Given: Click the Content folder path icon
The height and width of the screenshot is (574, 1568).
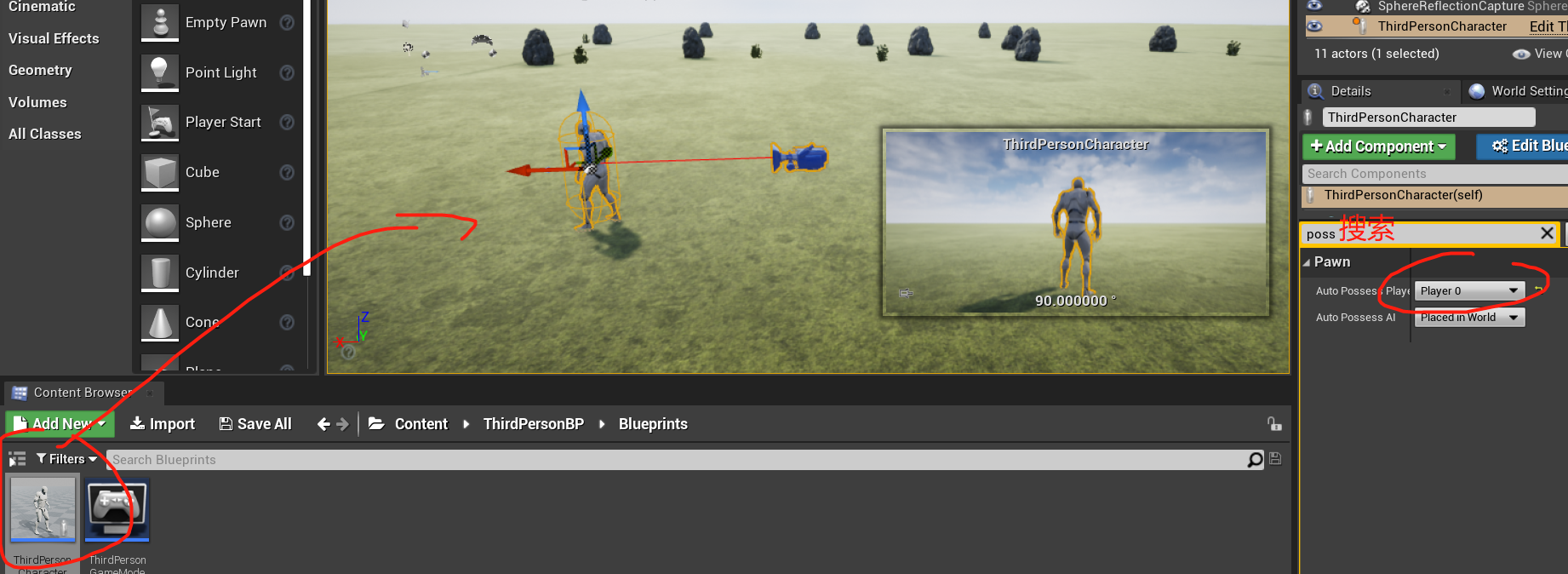Looking at the screenshot, I should 376,423.
